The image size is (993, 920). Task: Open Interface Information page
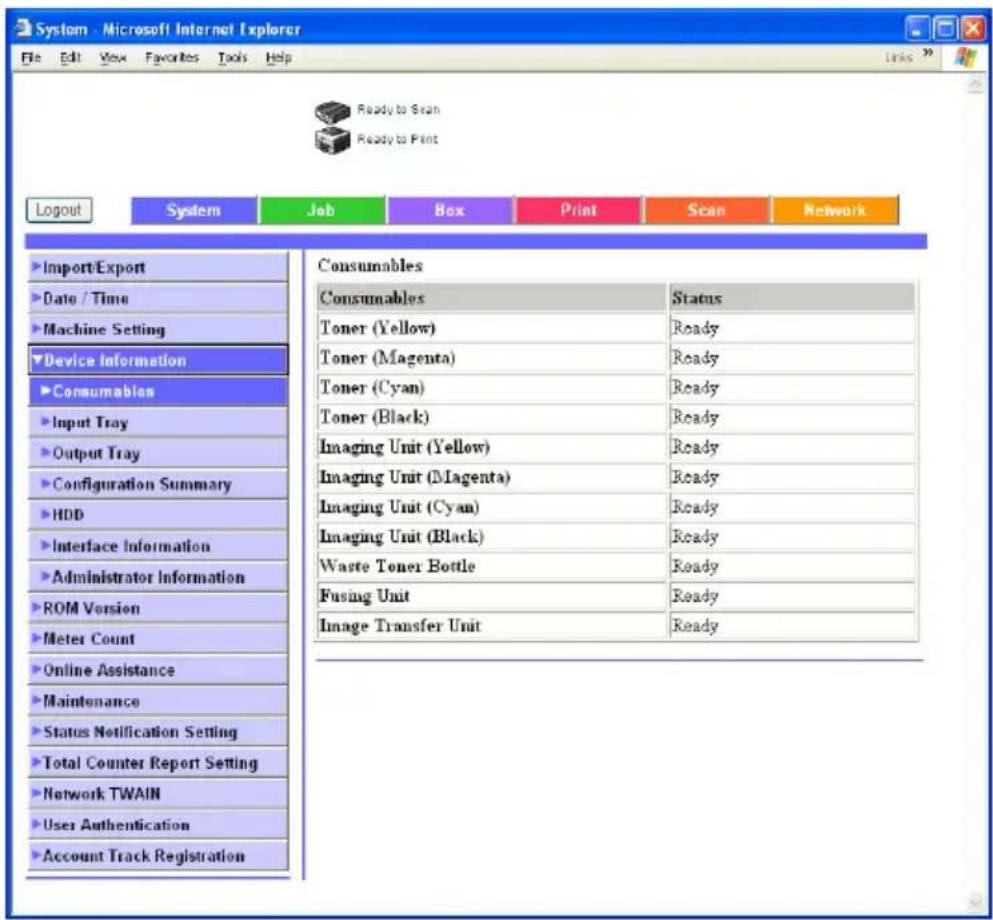pos(158,546)
